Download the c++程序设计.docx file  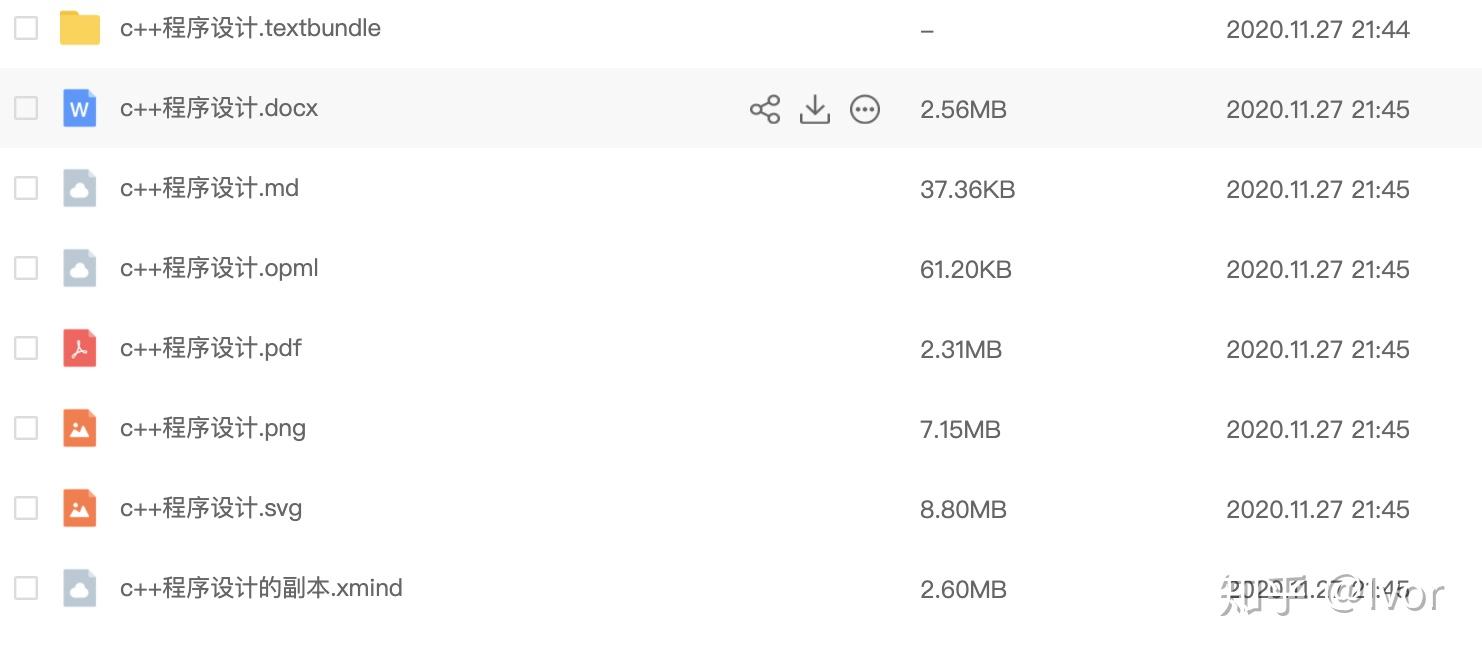point(815,109)
